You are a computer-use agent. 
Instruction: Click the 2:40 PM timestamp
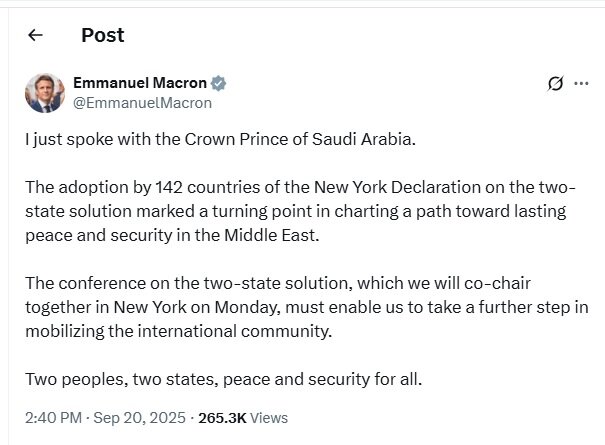coord(53,417)
